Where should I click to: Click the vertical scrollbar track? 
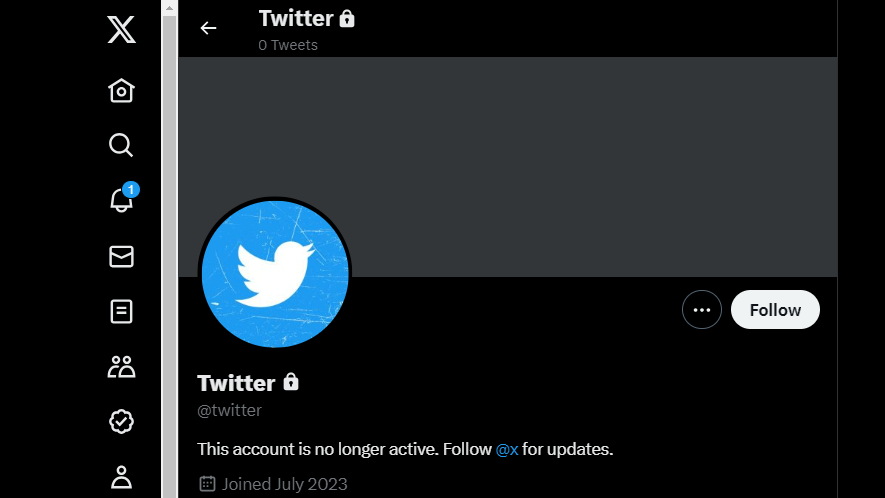(x=169, y=257)
